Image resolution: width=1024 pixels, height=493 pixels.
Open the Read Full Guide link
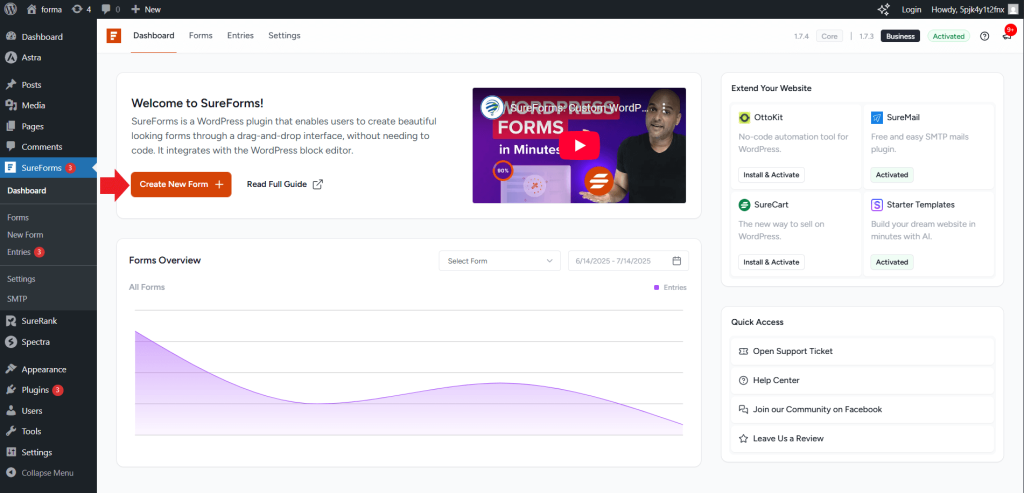click(285, 184)
